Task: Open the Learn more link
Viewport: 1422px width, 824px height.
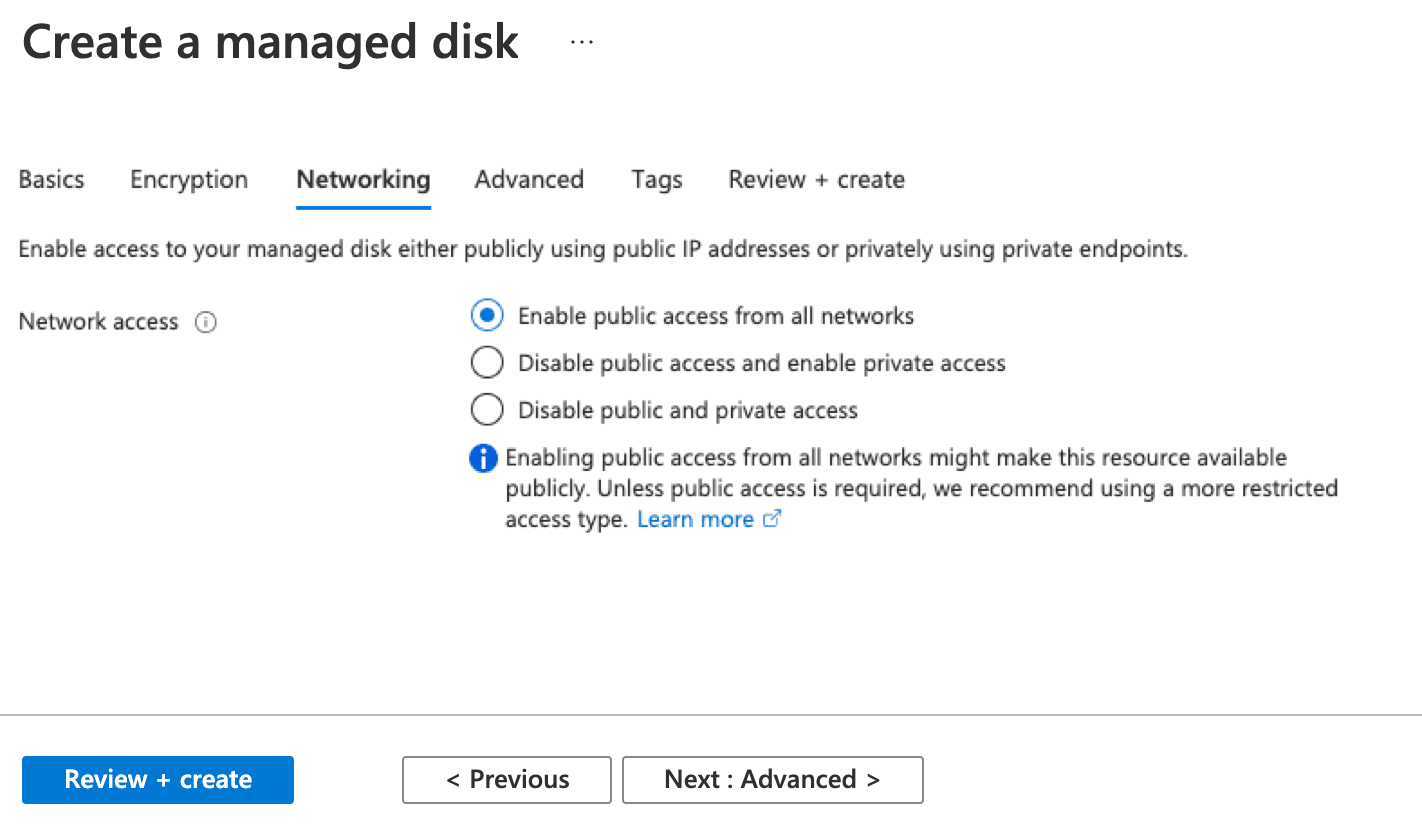Action: pos(695,519)
